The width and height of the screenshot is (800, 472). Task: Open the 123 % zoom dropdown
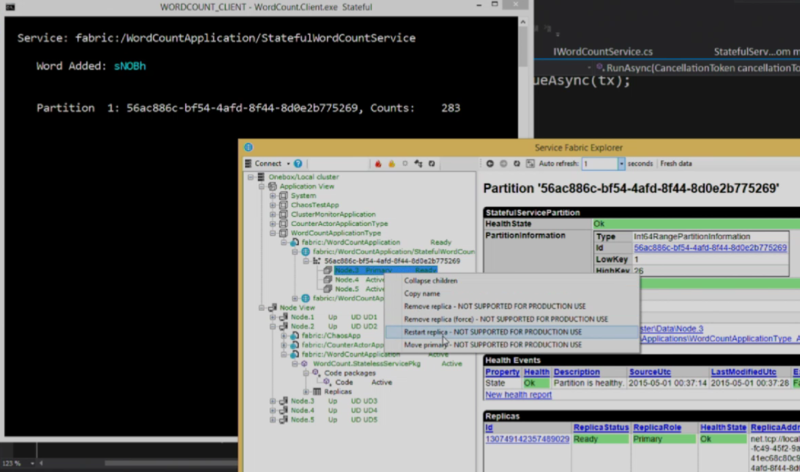[x=32, y=463]
